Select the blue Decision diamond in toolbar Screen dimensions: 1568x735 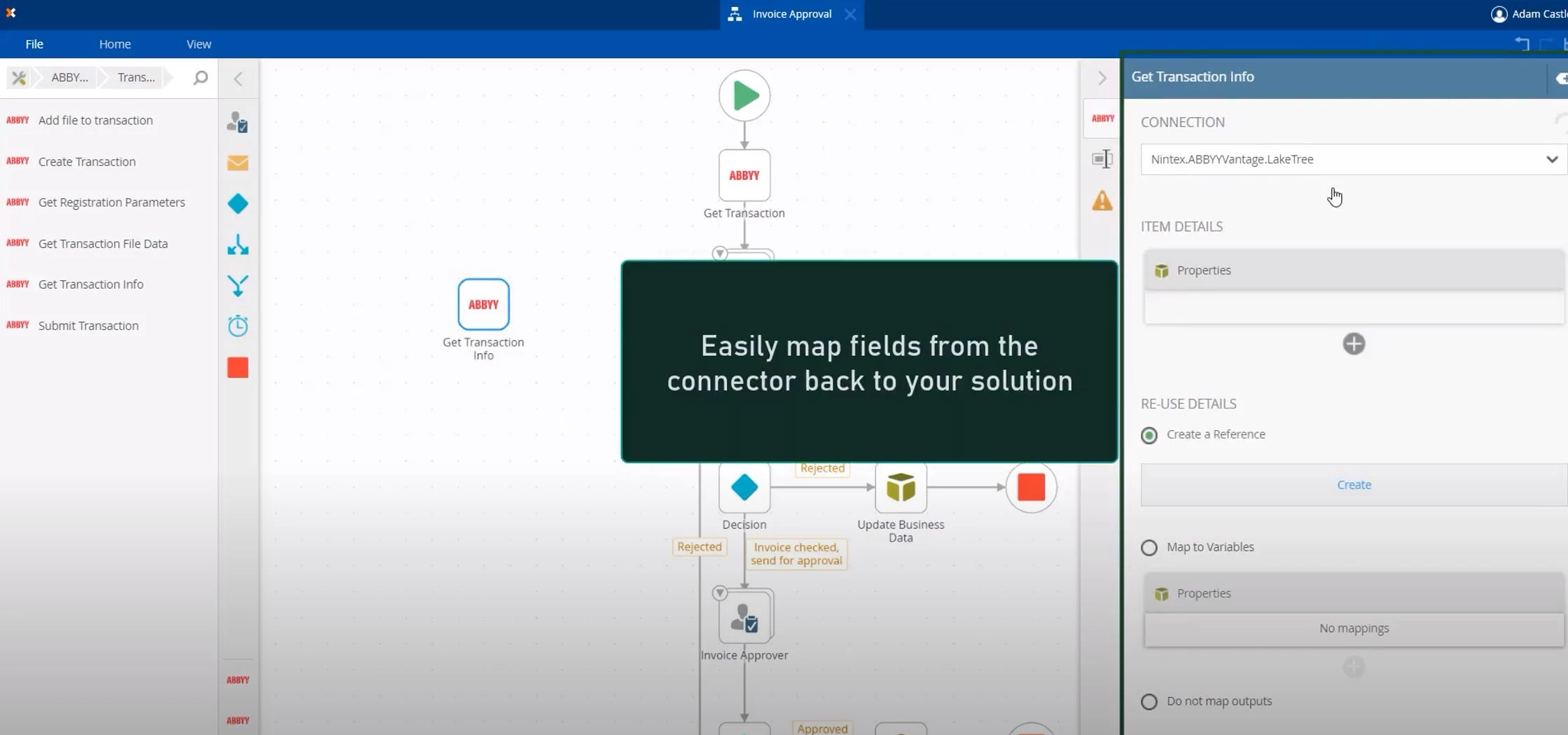click(x=238, y=204)
